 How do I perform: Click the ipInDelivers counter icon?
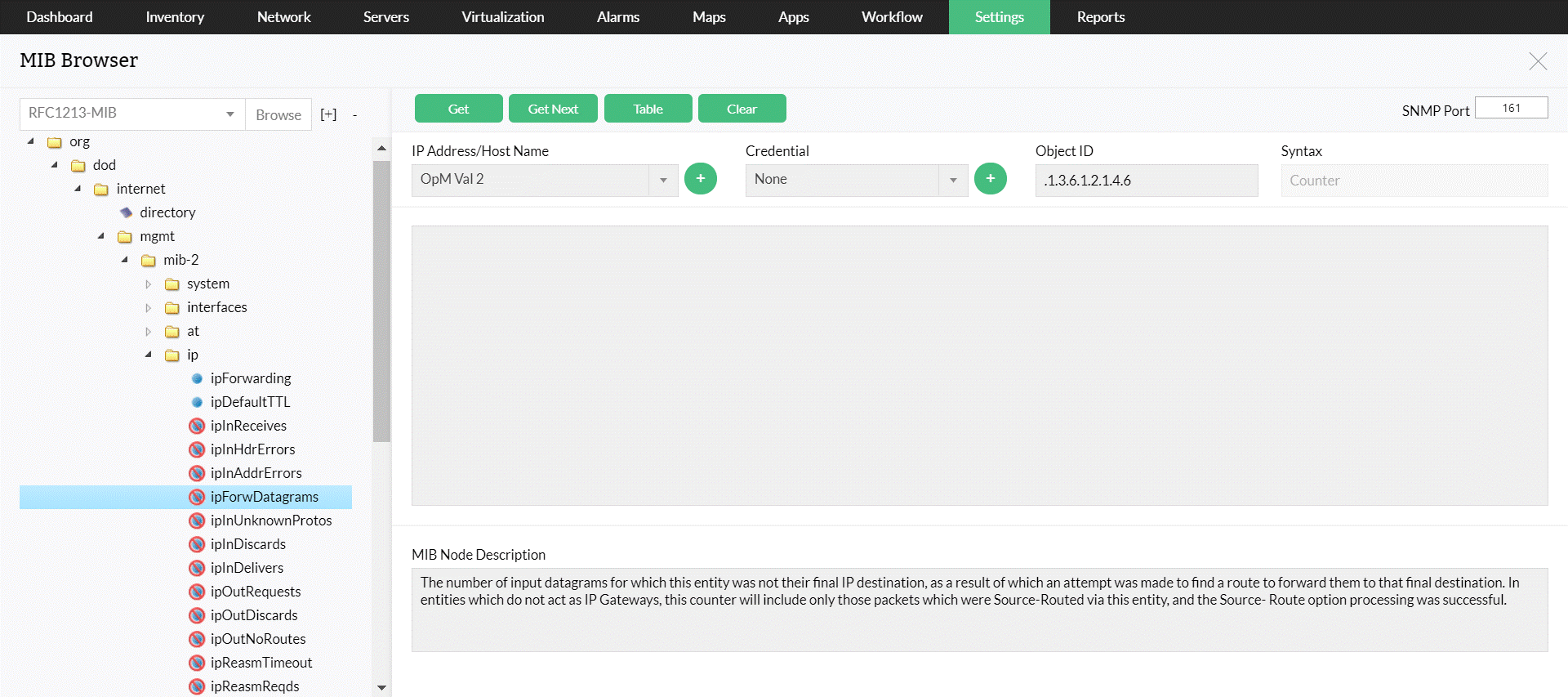pyautogui.click(x=197, y=568)
